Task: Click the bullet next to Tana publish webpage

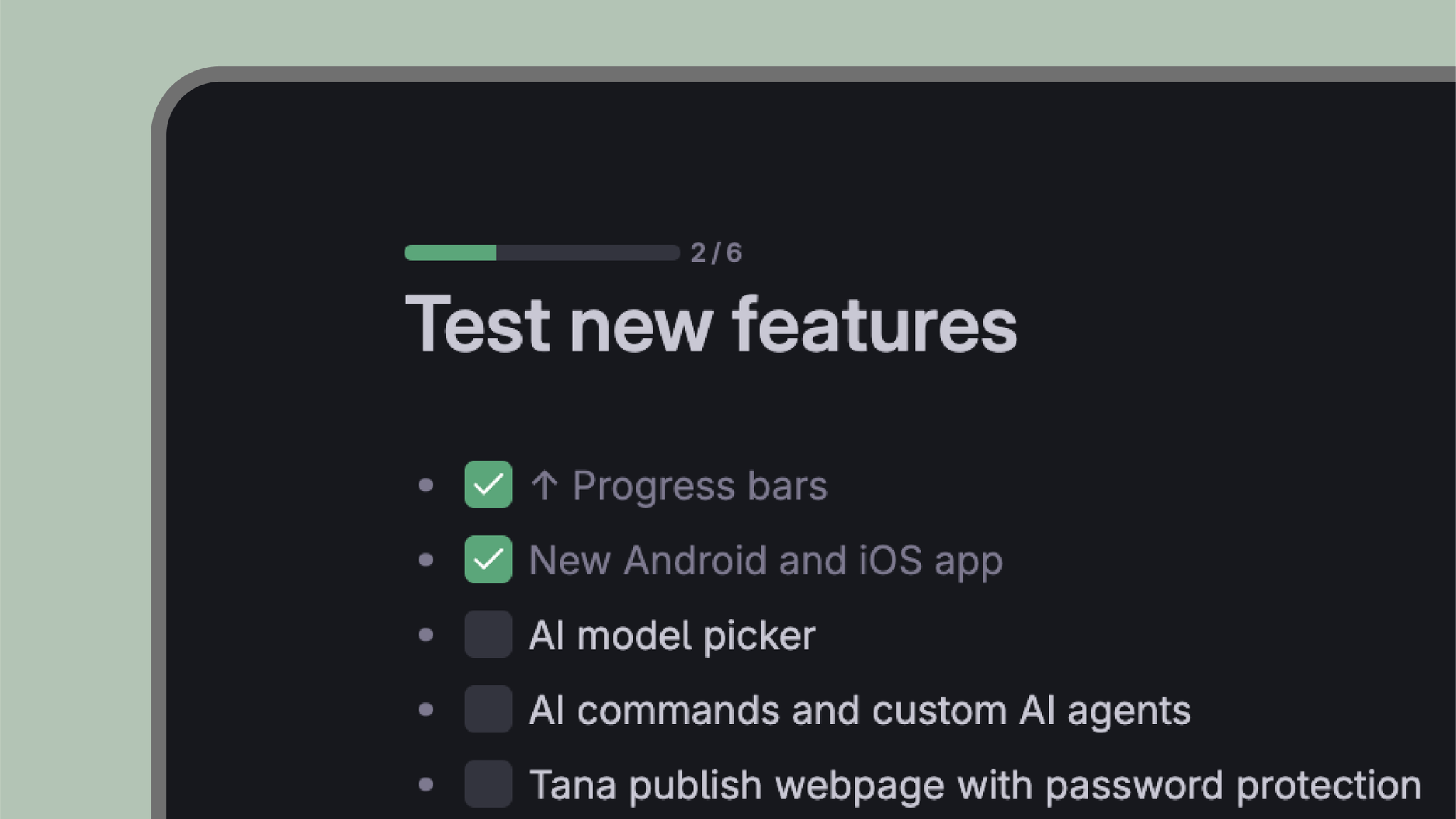Action: pyautogui.click(x=427, y=785)
